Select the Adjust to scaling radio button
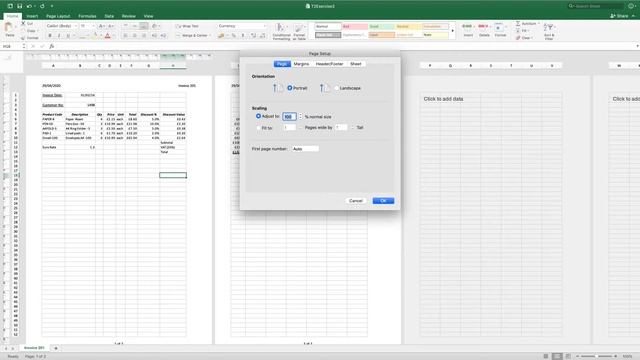 258,116
